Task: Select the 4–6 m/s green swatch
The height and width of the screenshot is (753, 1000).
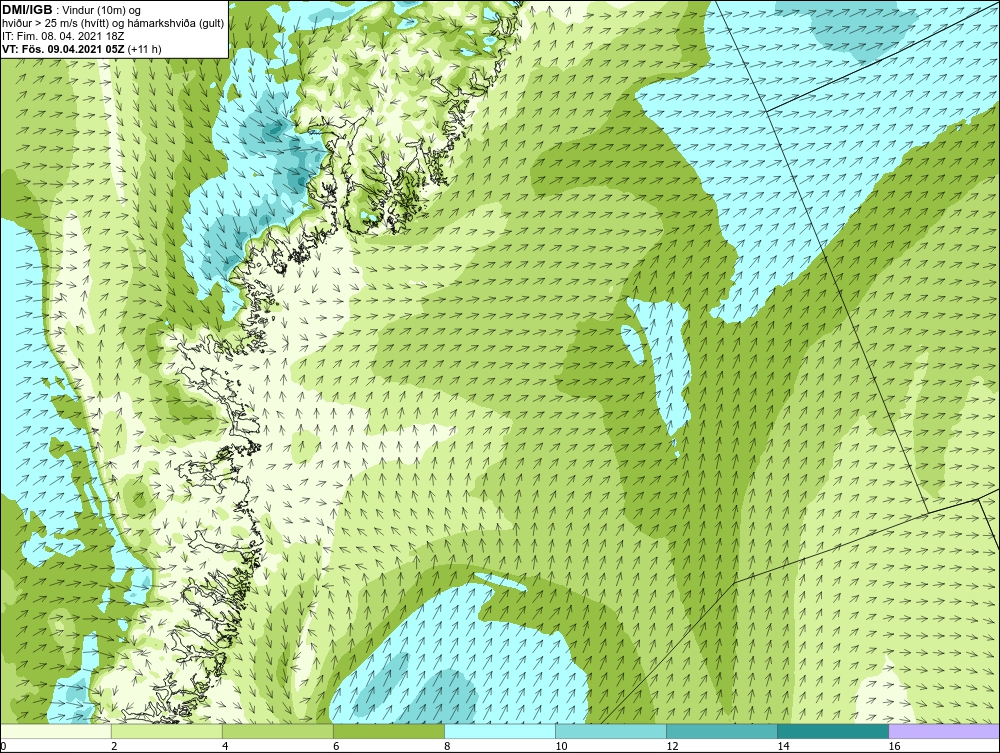Action: (x=277, y=731)
